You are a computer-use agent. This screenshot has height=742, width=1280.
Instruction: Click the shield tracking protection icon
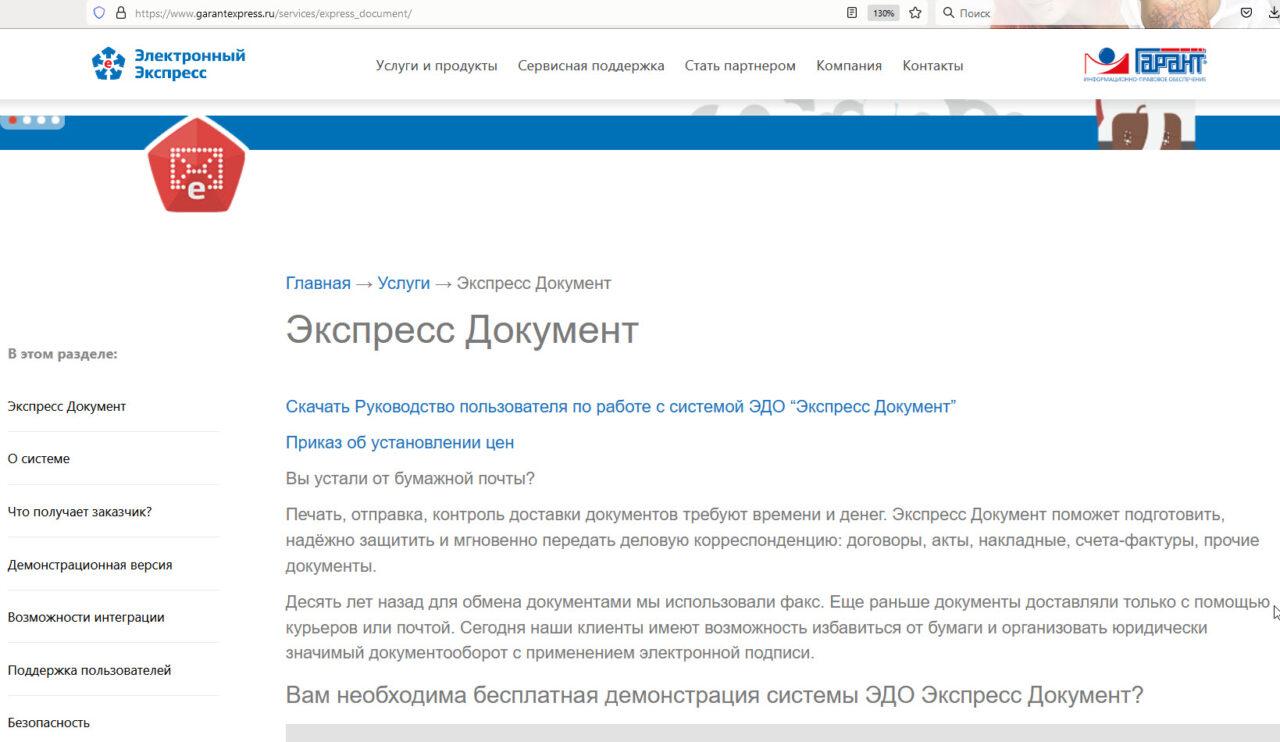coord(99,13)
